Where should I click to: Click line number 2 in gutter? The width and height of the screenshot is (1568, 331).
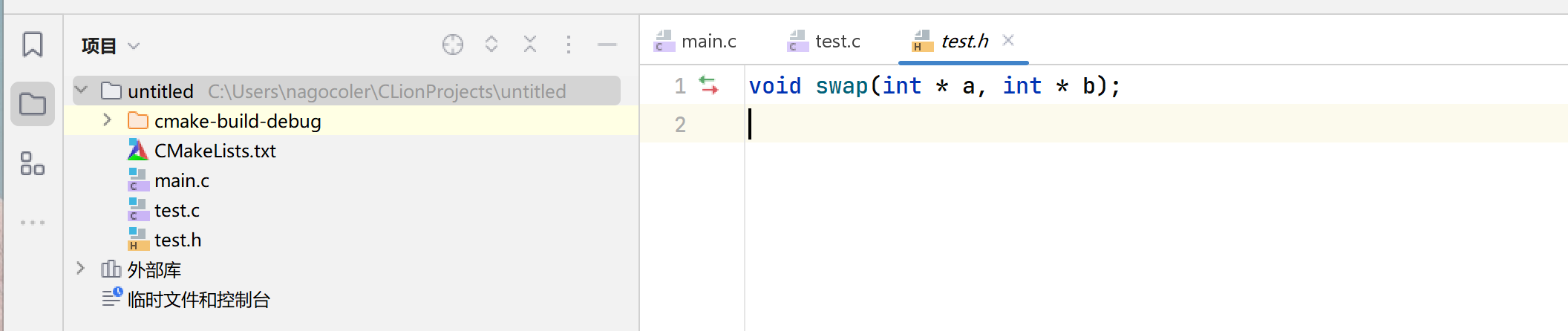pyautogui.click(x=680, y=125)
